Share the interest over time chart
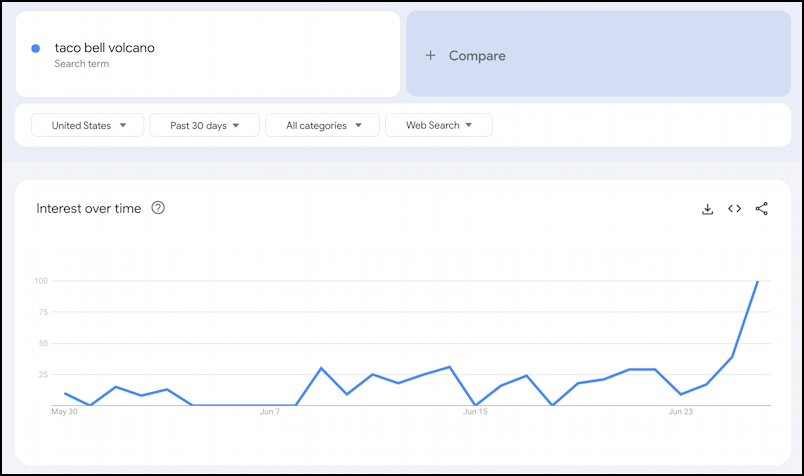804x476 pixels. [x=761, y=208]
